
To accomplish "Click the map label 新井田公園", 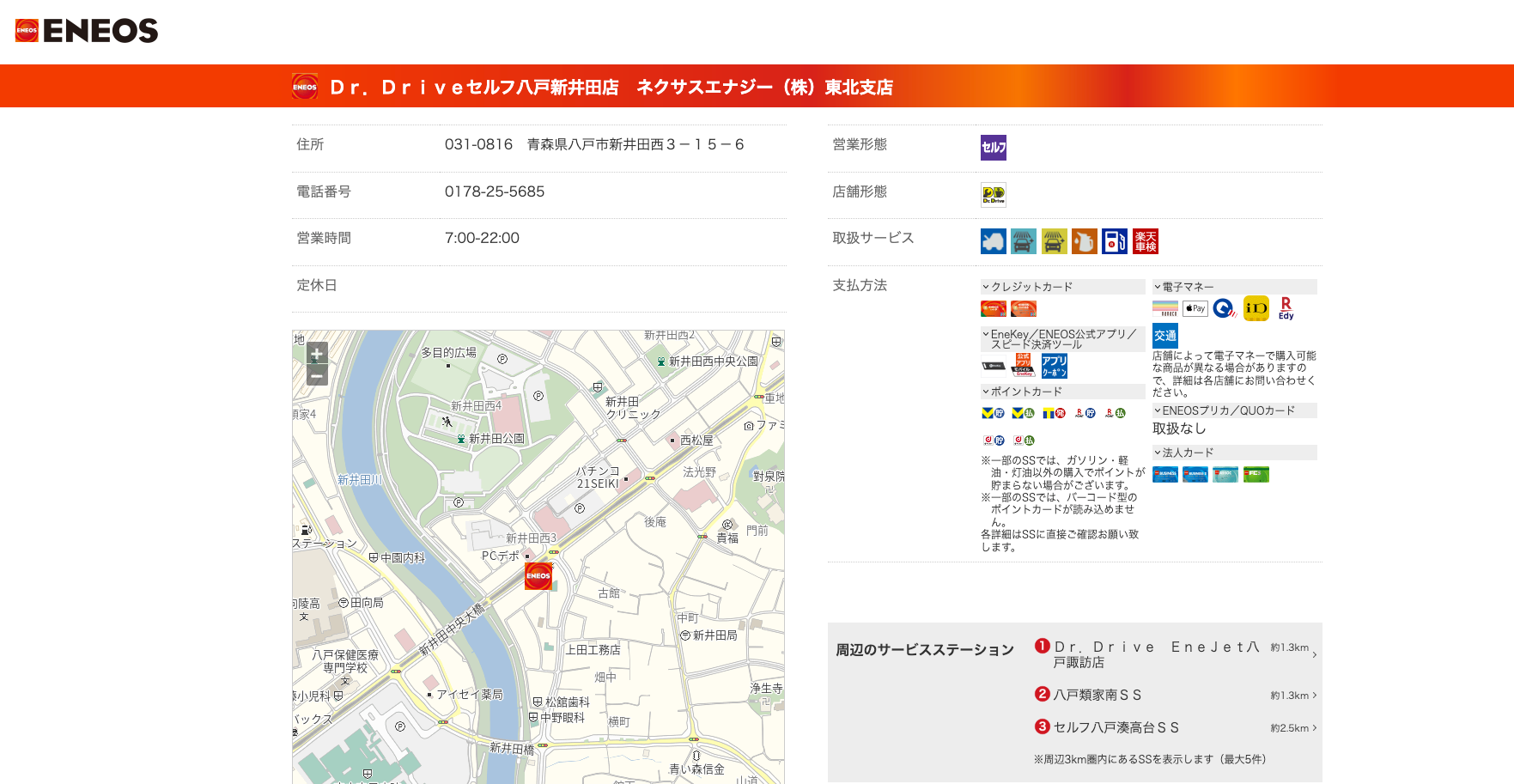I will [496, 439].
